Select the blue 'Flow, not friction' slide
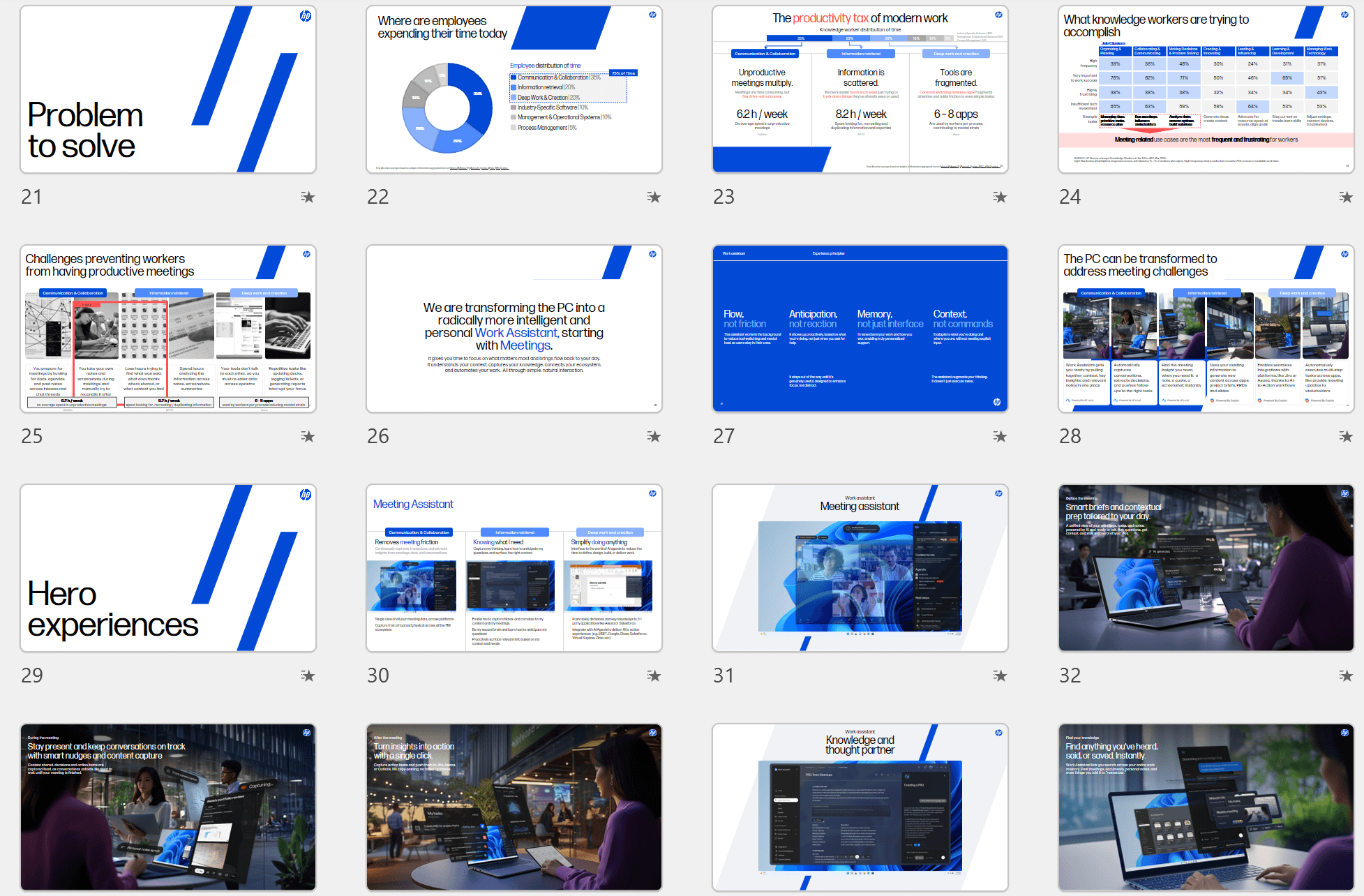Viewport: 1364px width, 896px height. 860,329
